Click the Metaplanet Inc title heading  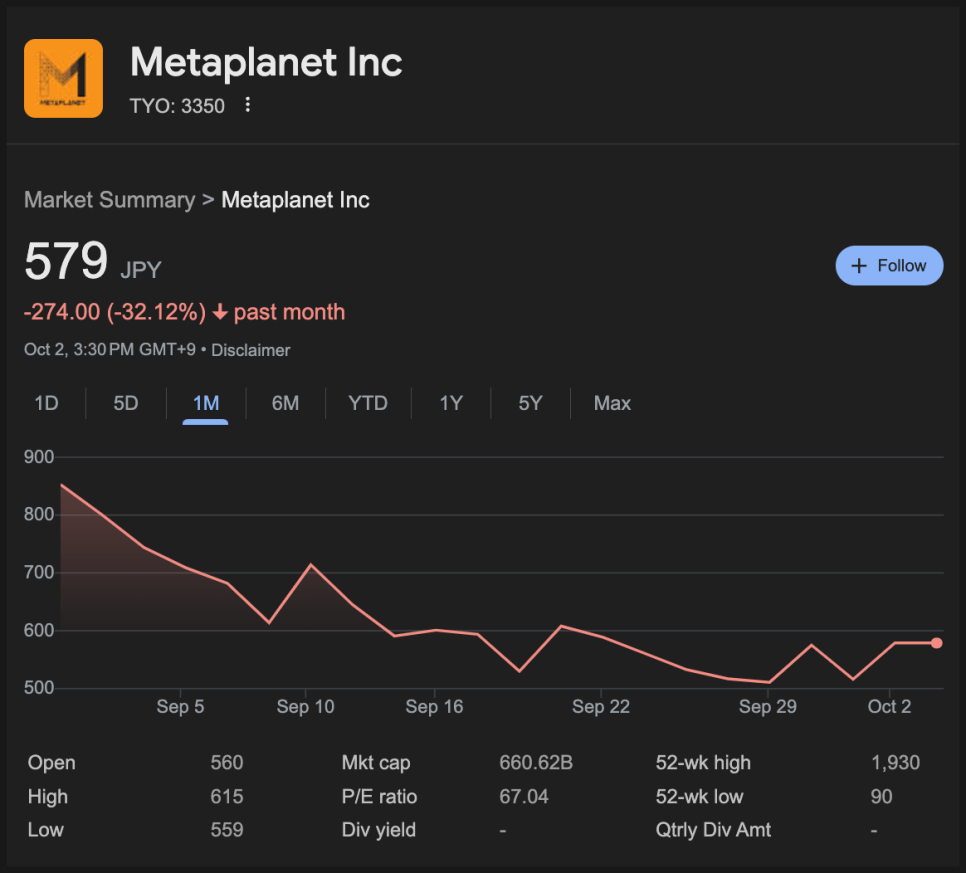(266, 63)
